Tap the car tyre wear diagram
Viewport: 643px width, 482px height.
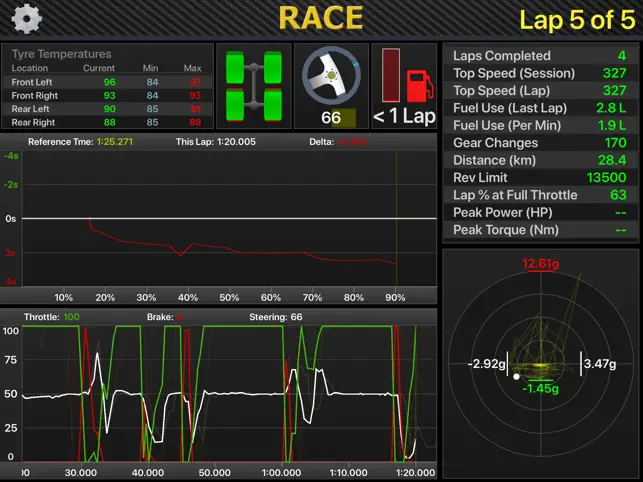[x=254, y=86]
